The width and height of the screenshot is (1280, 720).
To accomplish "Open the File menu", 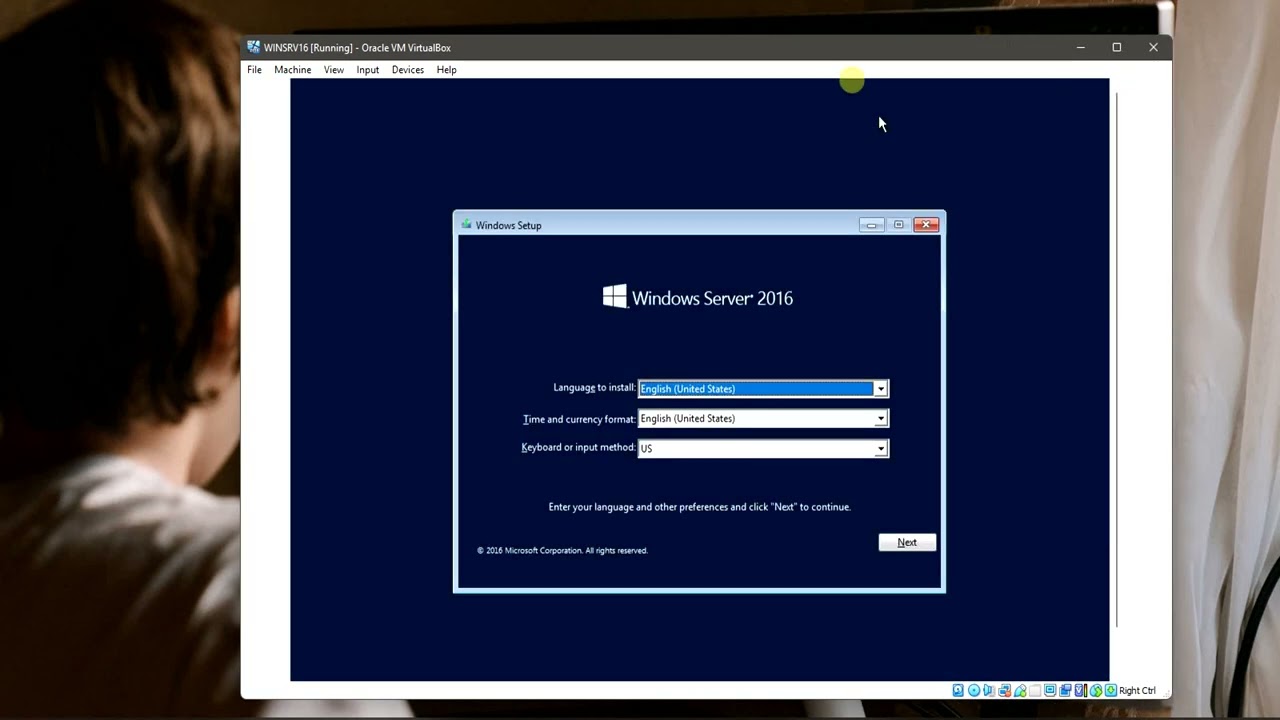I will point(254,70).
